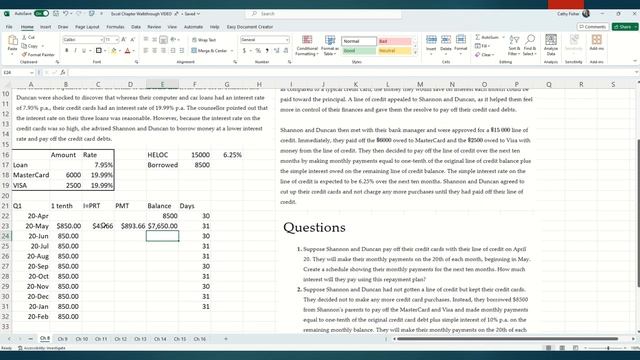Open the Font Color dropdown arrow
The image size is (640, 360).
[x=133, y=51]
